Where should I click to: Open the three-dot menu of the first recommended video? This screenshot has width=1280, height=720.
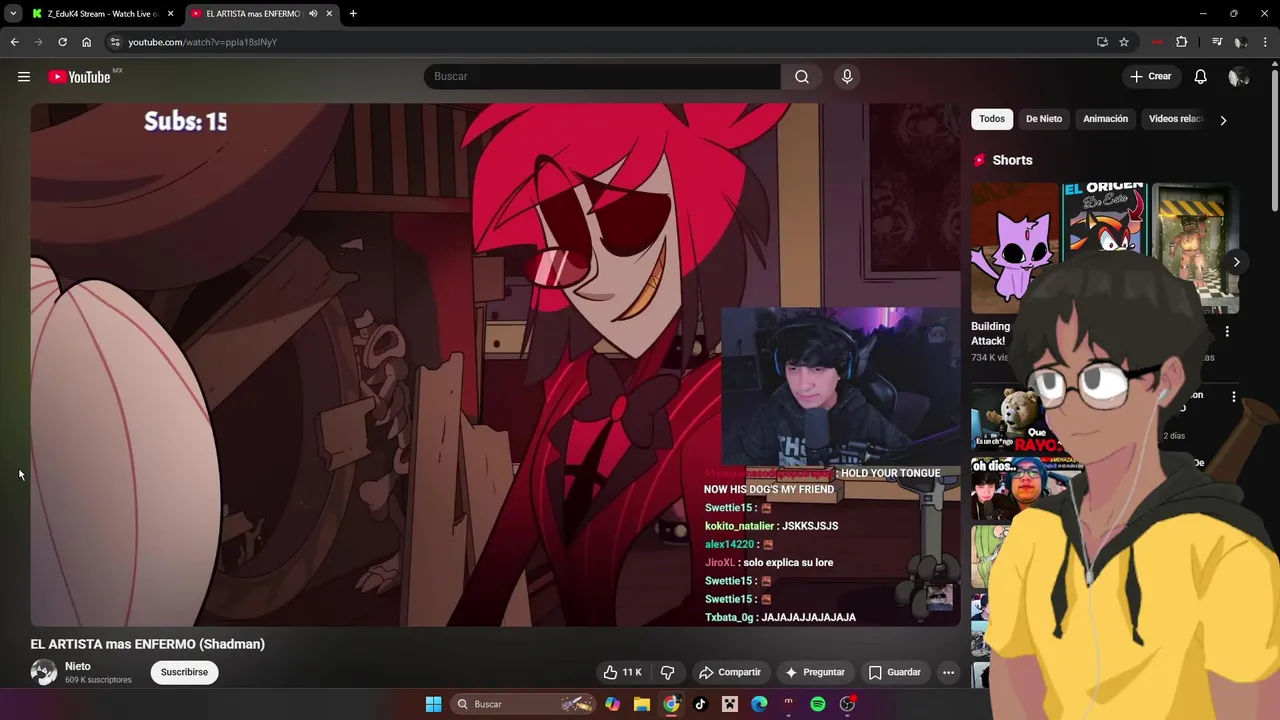point(1233,397)
